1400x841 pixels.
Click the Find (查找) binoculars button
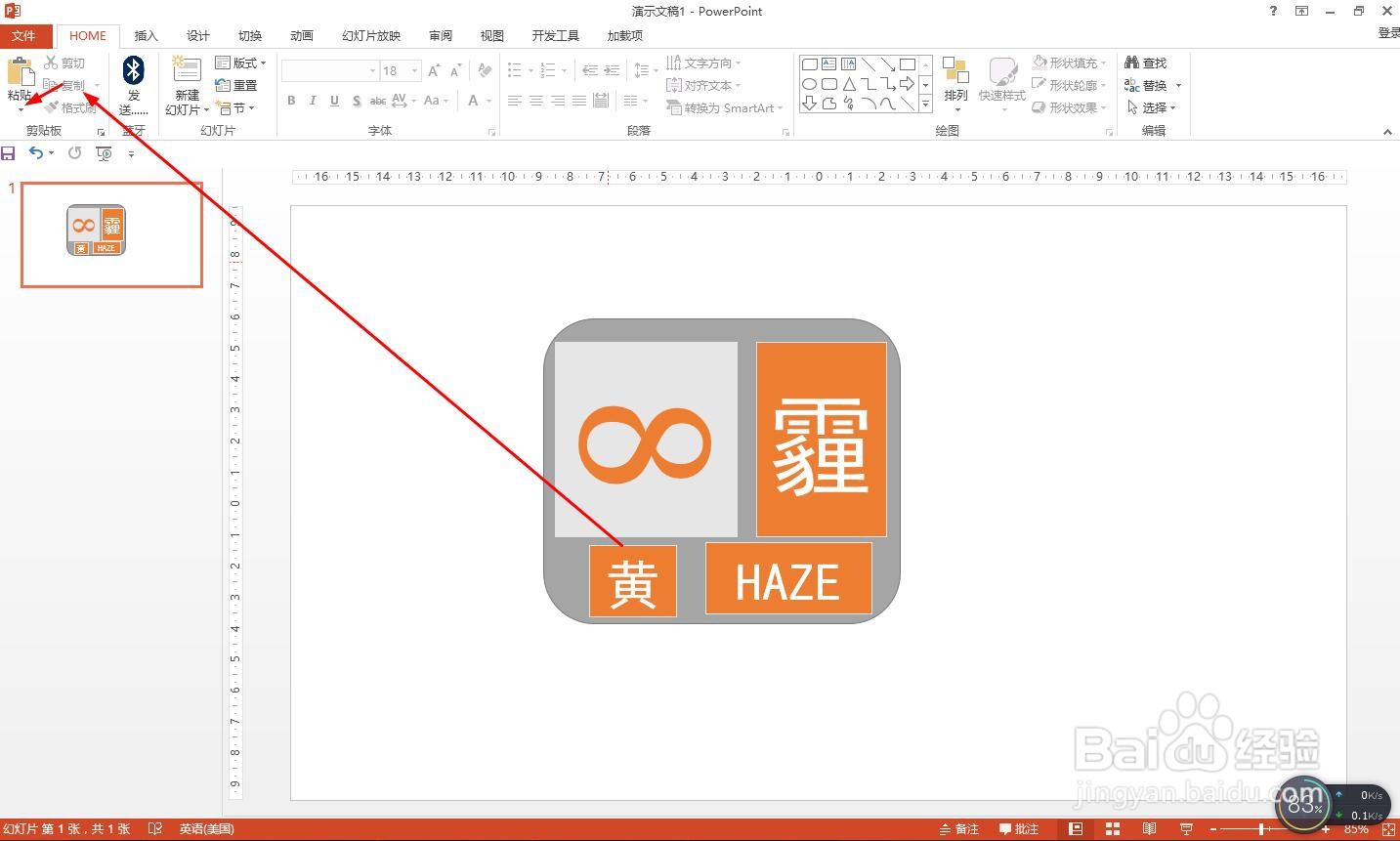[x=1146, y=63]
